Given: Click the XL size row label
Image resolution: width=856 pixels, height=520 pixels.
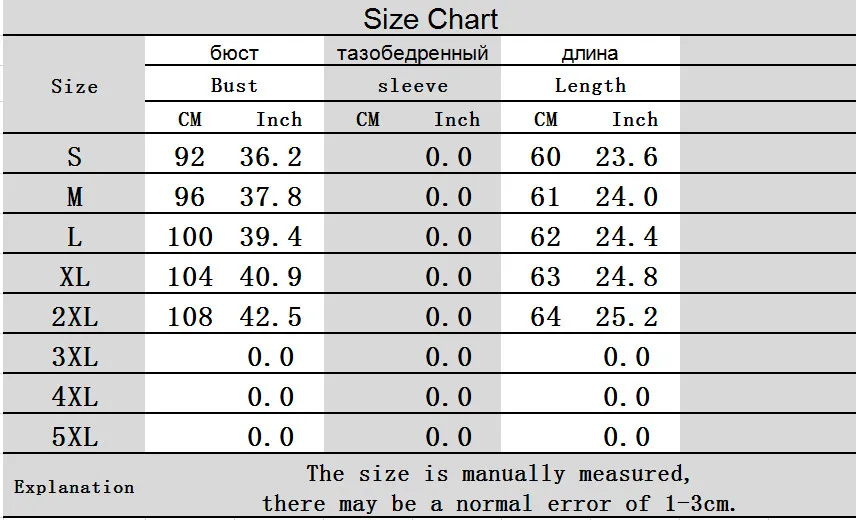Looking at the screenshot, I should pyautogui.click(x=75, y=277).
